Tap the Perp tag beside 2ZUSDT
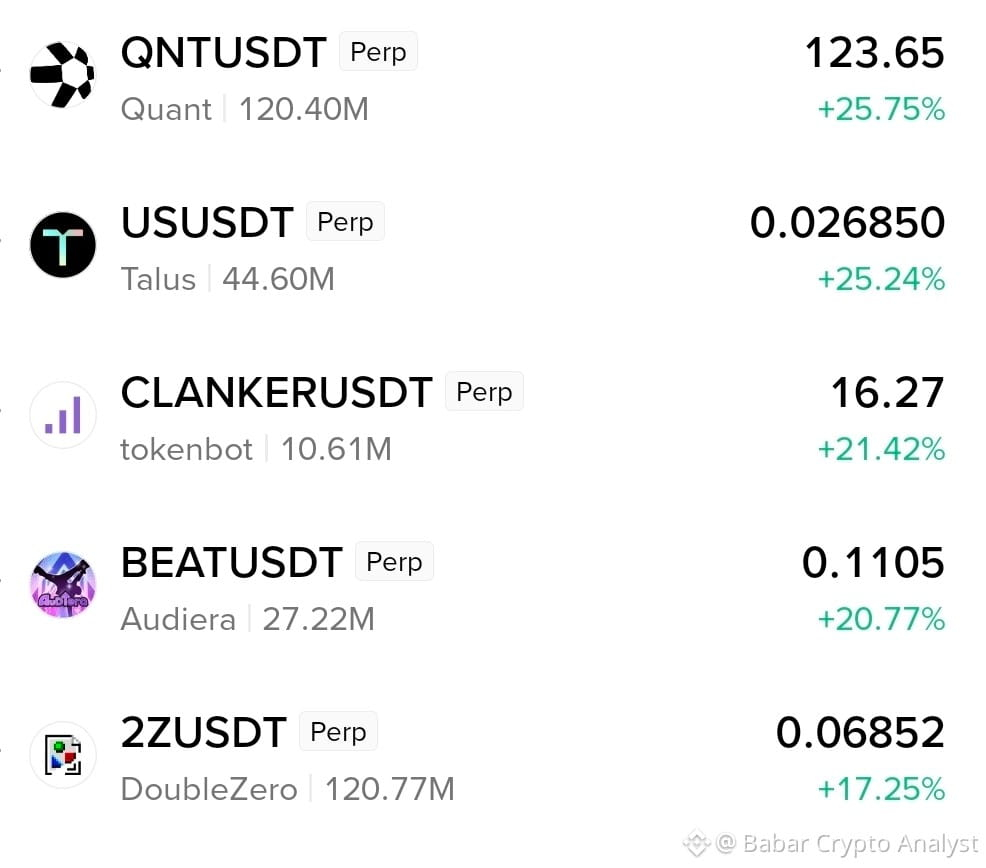 (338, 731)
